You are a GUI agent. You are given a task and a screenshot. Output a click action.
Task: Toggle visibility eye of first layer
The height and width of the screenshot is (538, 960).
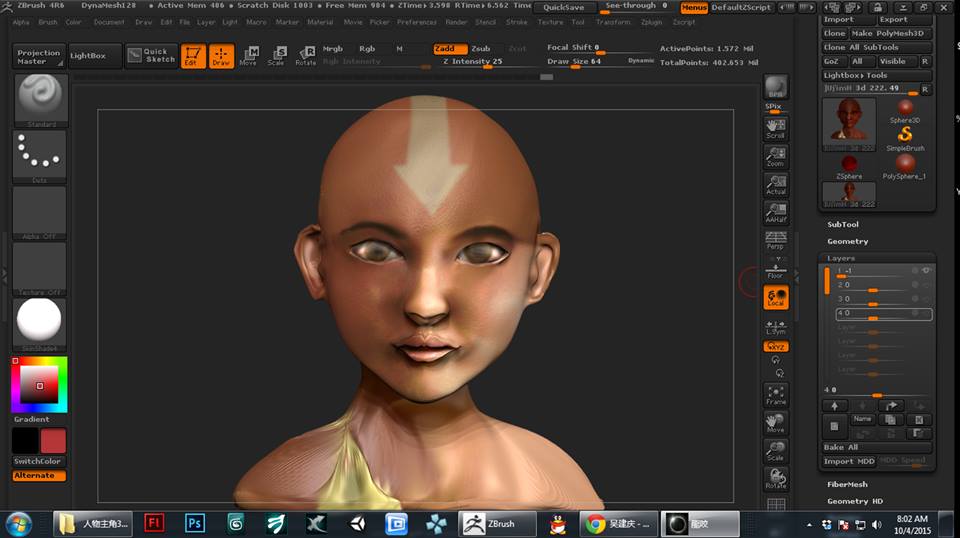click(x=926, y=271)
